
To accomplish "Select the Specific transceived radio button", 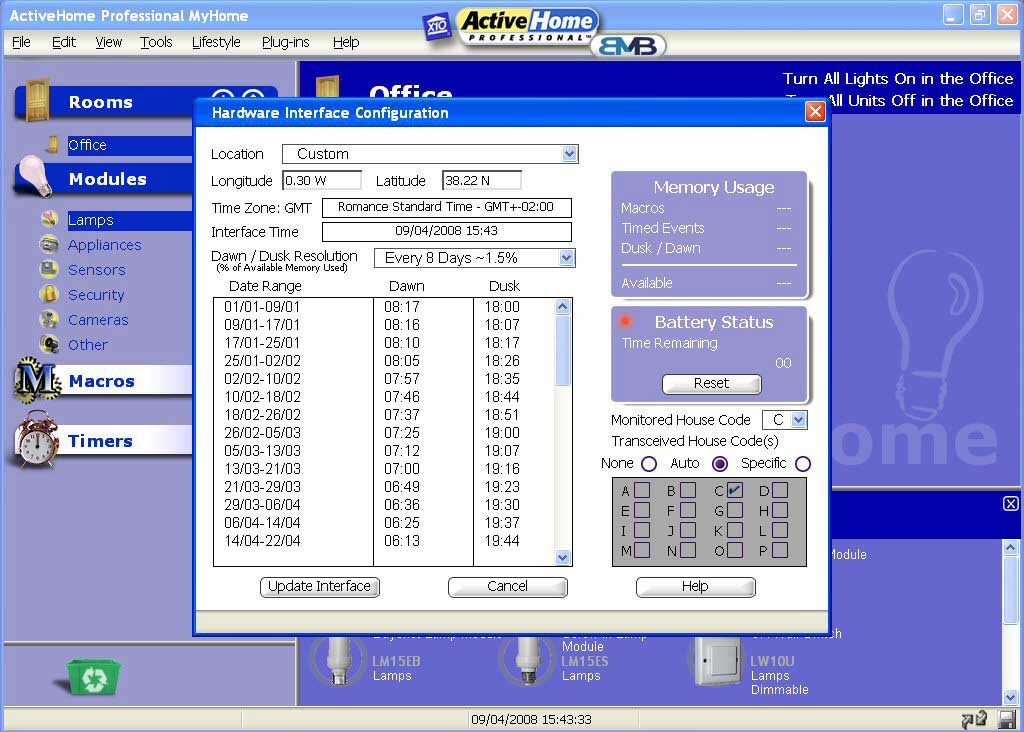I will coord(802,464).
